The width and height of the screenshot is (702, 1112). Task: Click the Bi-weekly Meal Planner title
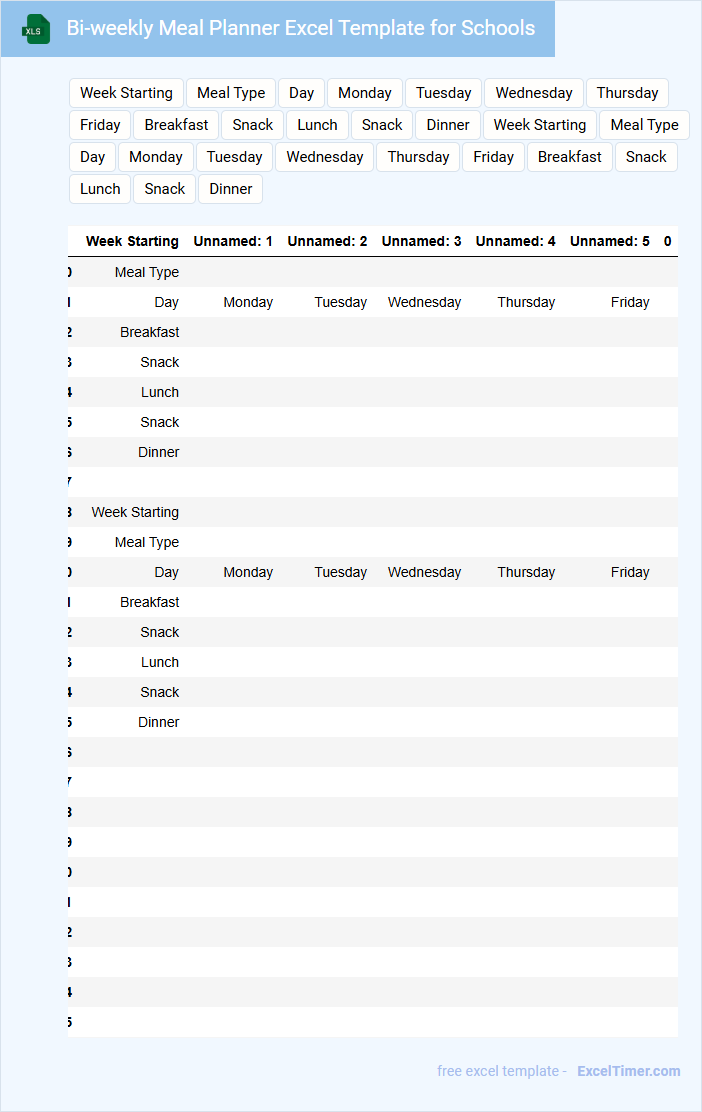pyautogui.click(x=301, y=28)
